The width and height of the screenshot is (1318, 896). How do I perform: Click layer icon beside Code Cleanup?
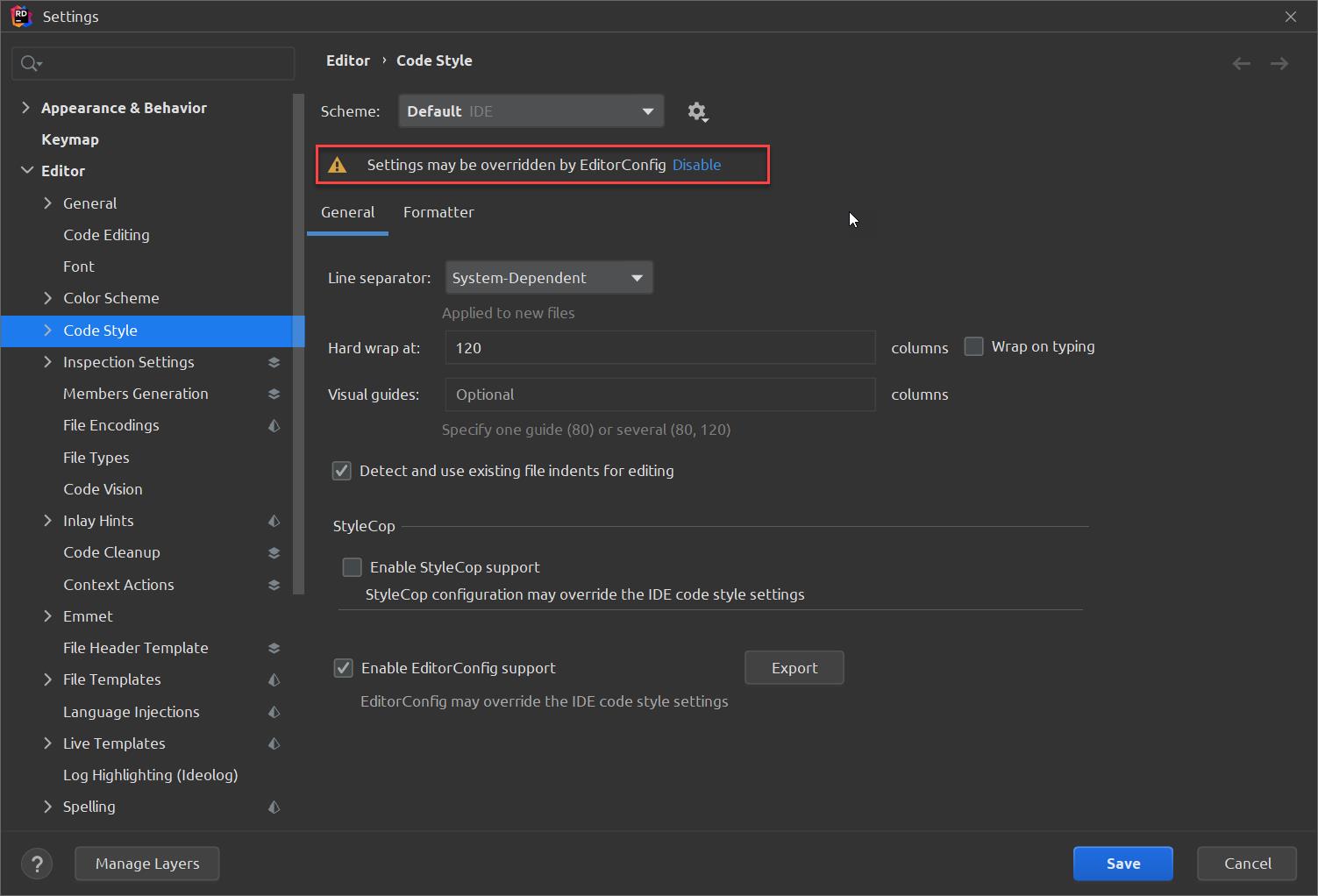coord(274,553)
